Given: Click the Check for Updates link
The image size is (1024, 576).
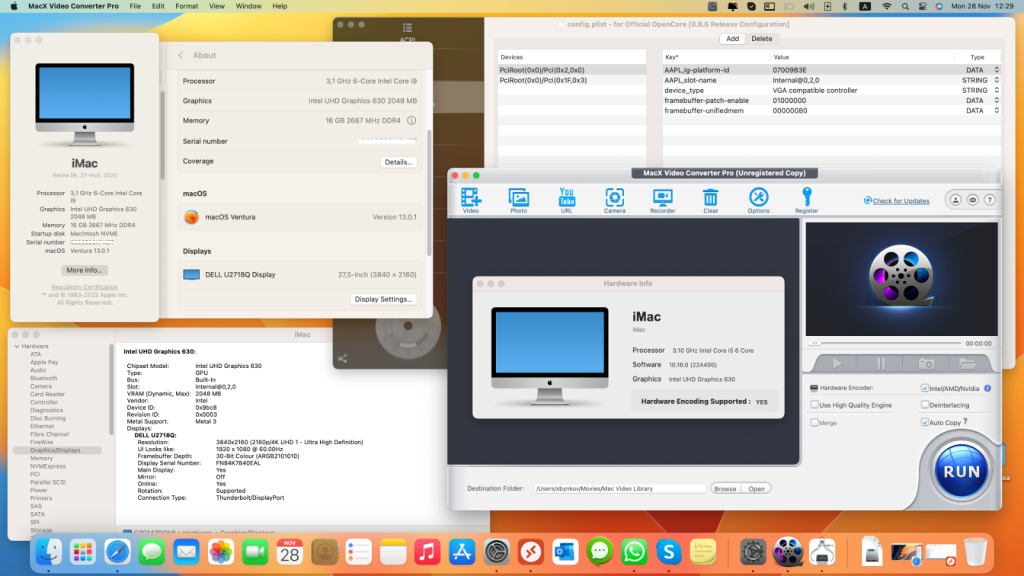Looking at the screenshot, I should click(900, 201).
